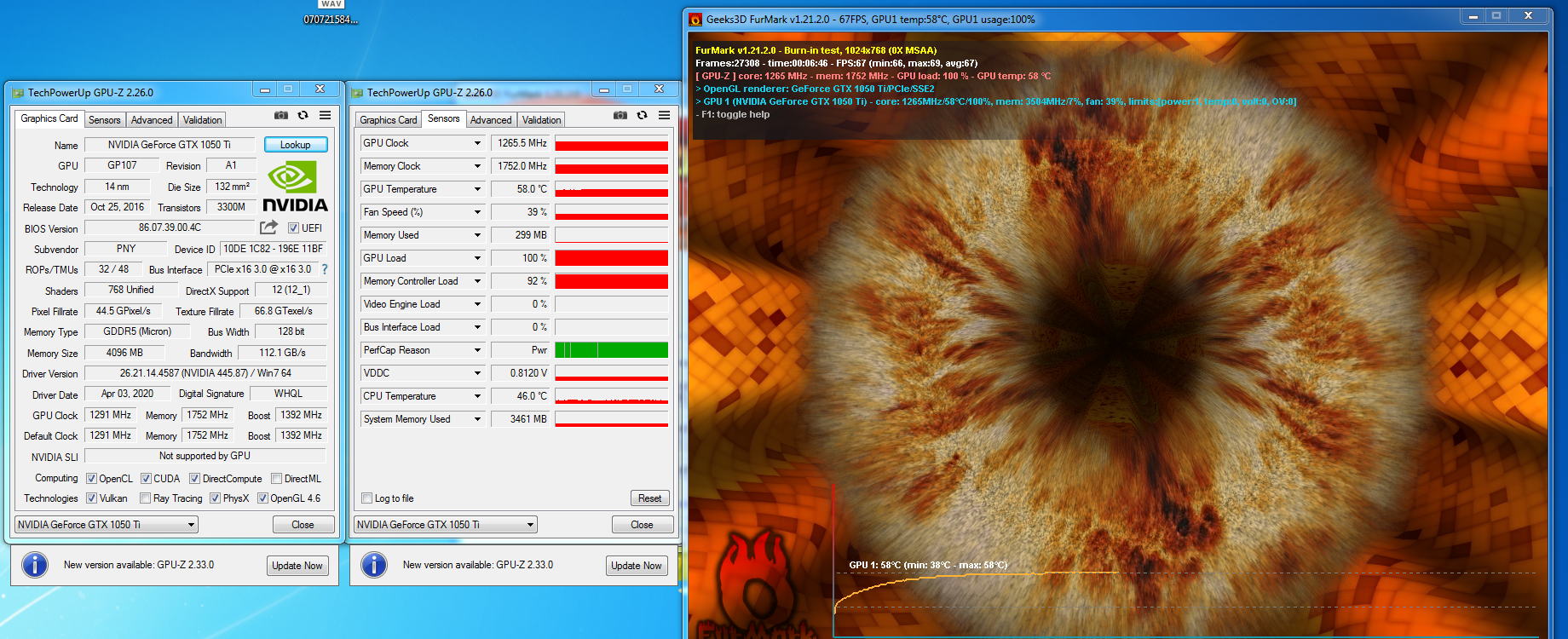This screenshot has height=639, width=1568.
Task: Click the BIOS export arrow icon
Action: pos(268,227)
